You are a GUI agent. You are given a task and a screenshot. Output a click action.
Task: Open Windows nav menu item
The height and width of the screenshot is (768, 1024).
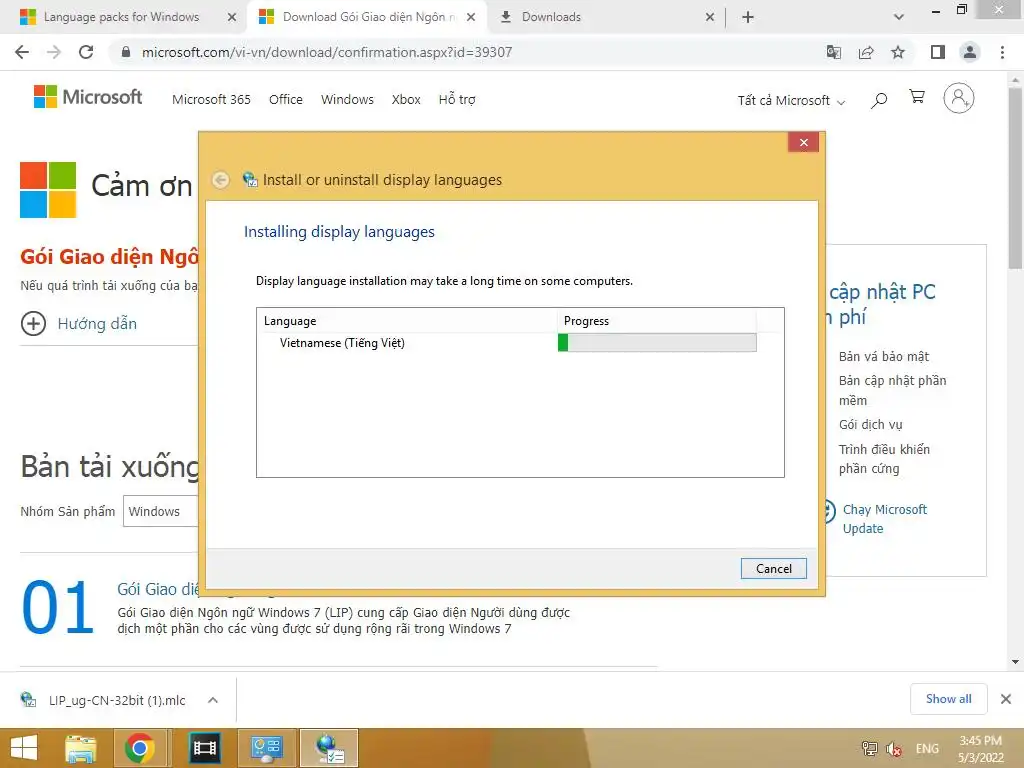(347, 99)
